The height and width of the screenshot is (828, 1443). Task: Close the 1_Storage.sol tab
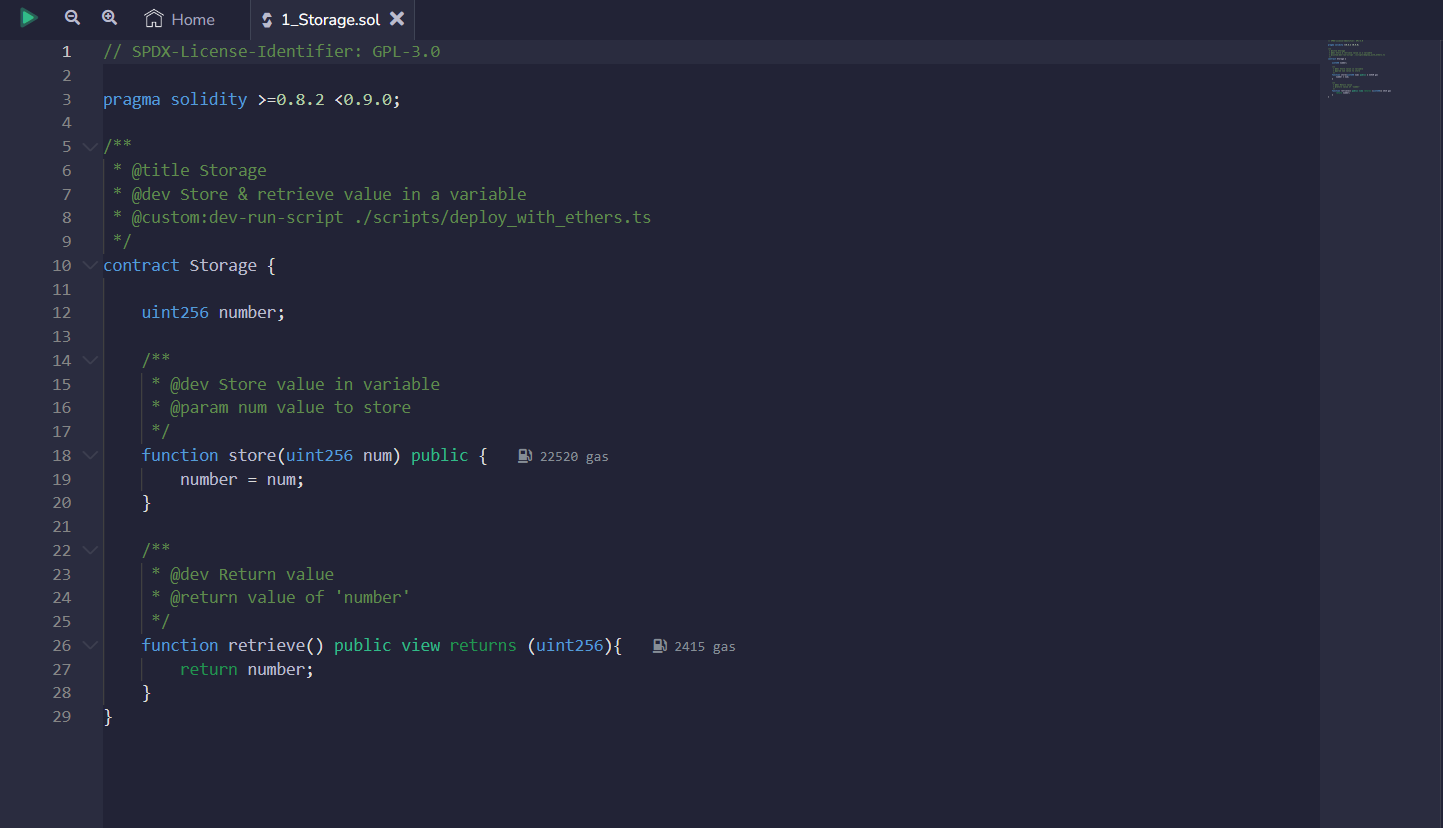(x=397, y=19)
